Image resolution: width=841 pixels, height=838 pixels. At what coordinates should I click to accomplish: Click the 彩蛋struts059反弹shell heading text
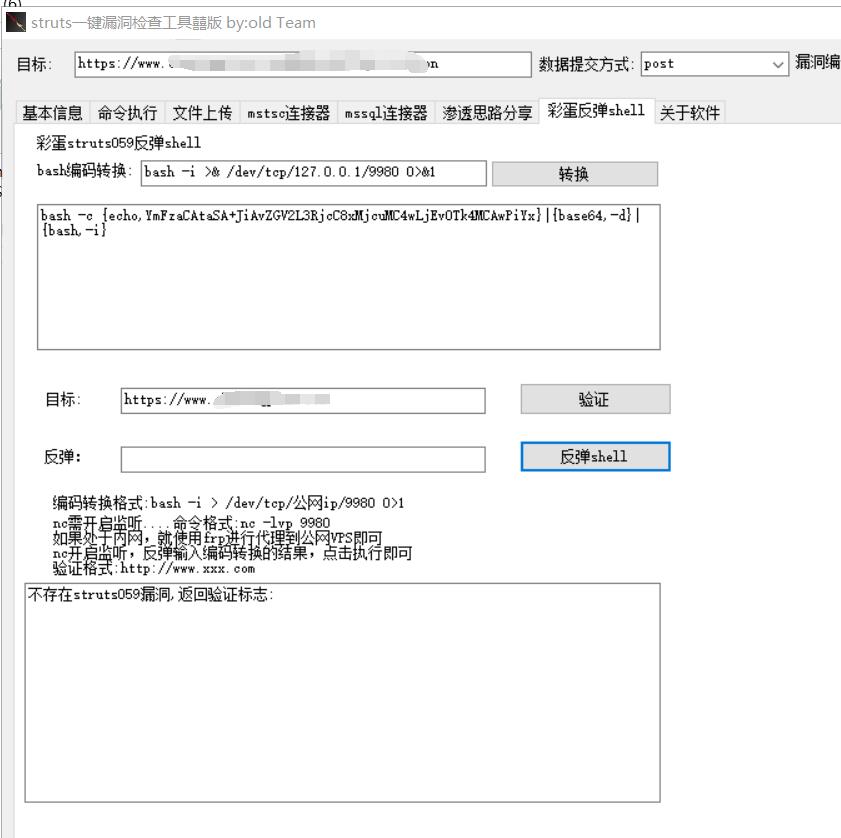point(118,143)
